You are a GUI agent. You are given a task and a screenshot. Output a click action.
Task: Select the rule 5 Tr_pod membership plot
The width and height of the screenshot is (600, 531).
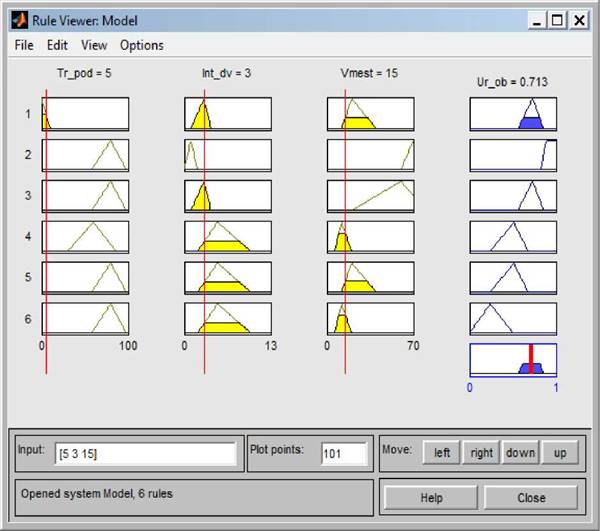85,278
